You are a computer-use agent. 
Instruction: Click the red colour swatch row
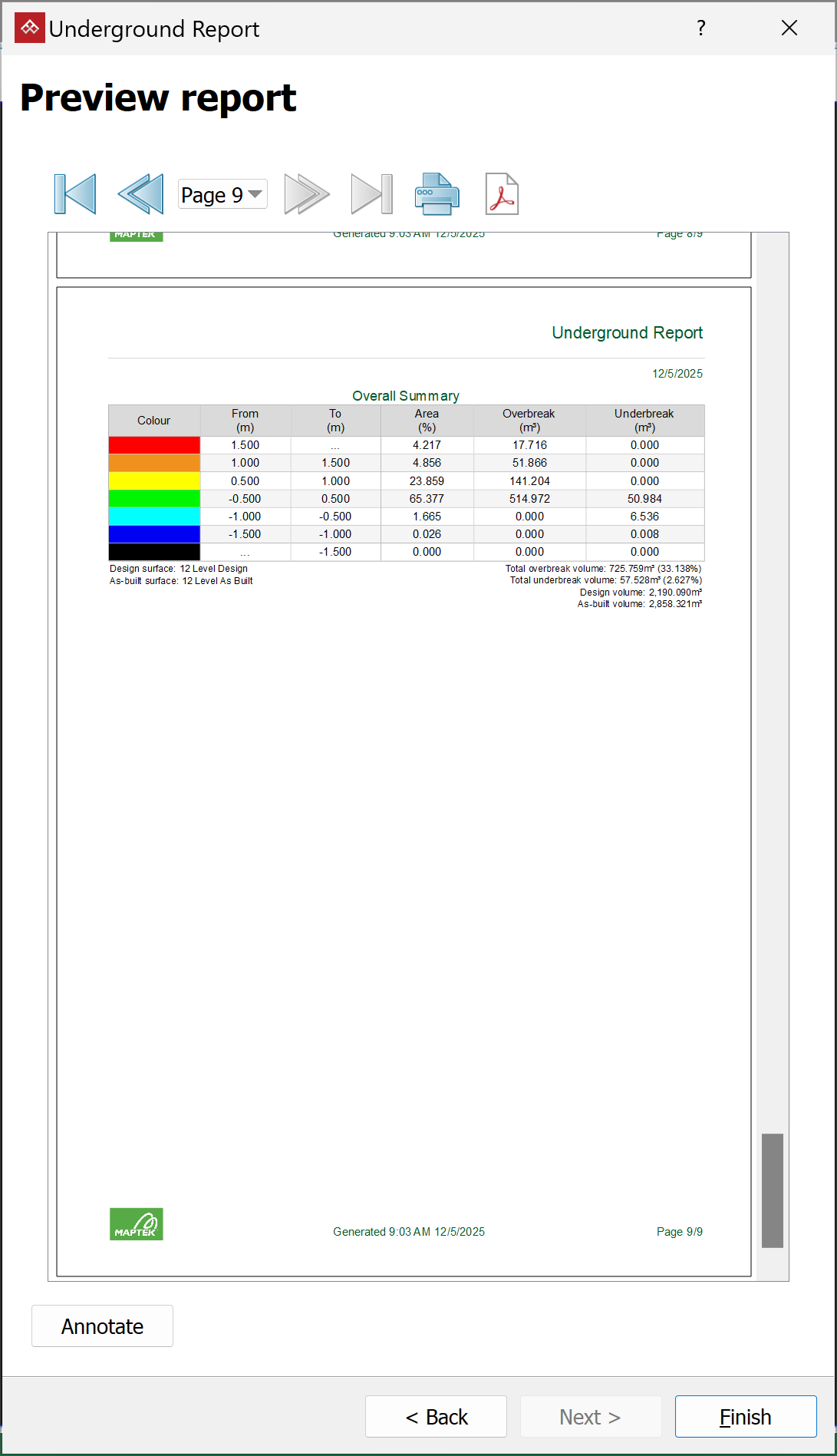154,445
